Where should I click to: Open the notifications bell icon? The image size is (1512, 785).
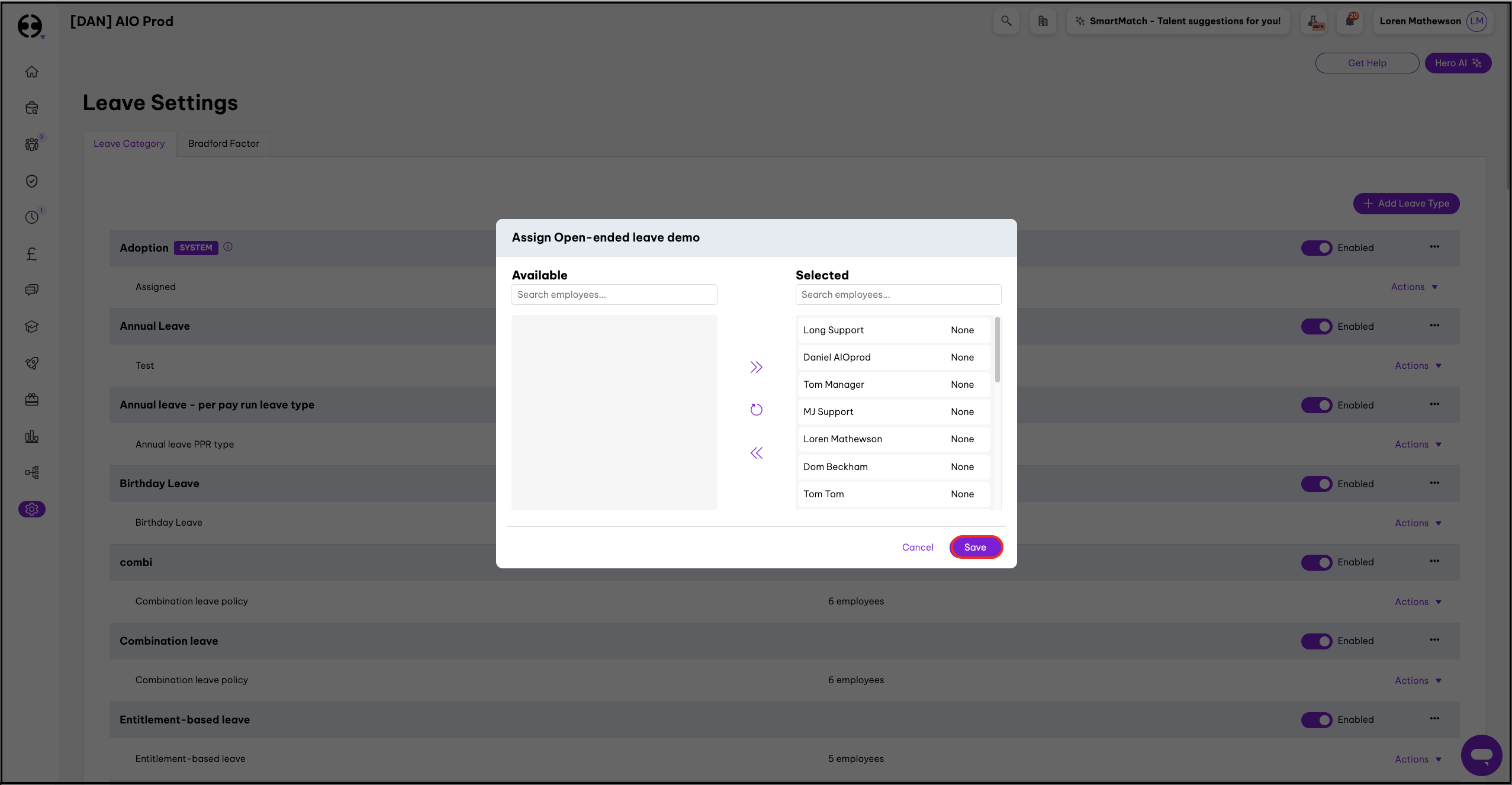pyautogui.click(x=1350, y=21)
